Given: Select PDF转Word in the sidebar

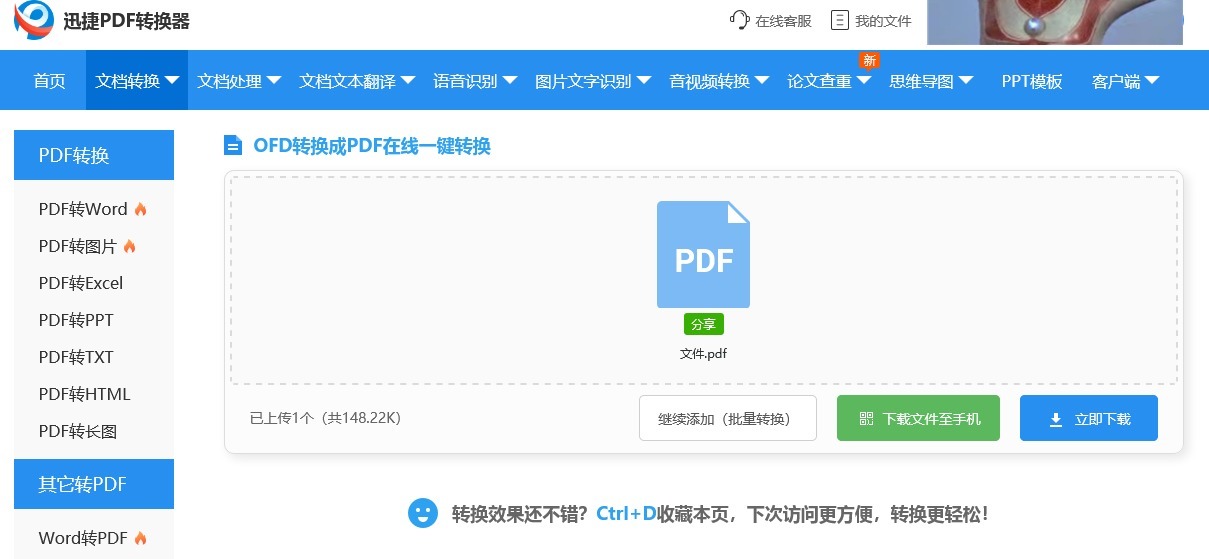Looking at the screenshot, I should pyautogui.click(x=83, y=209).
